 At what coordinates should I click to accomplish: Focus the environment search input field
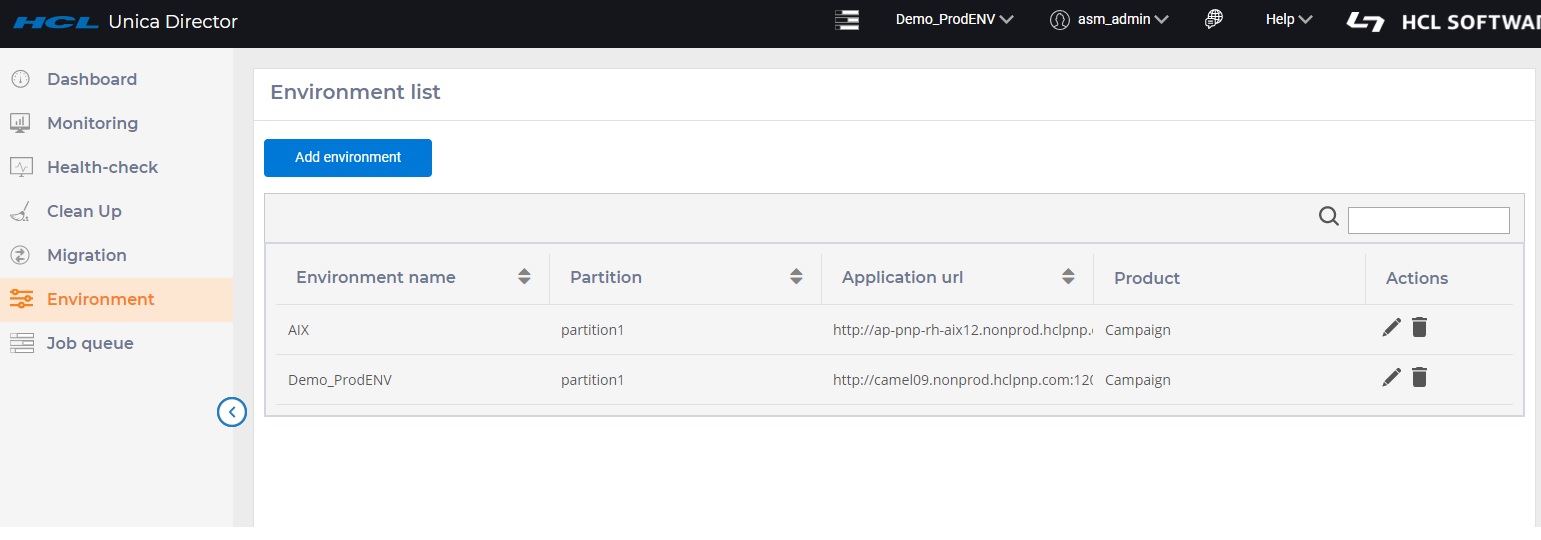(1428, 220)
